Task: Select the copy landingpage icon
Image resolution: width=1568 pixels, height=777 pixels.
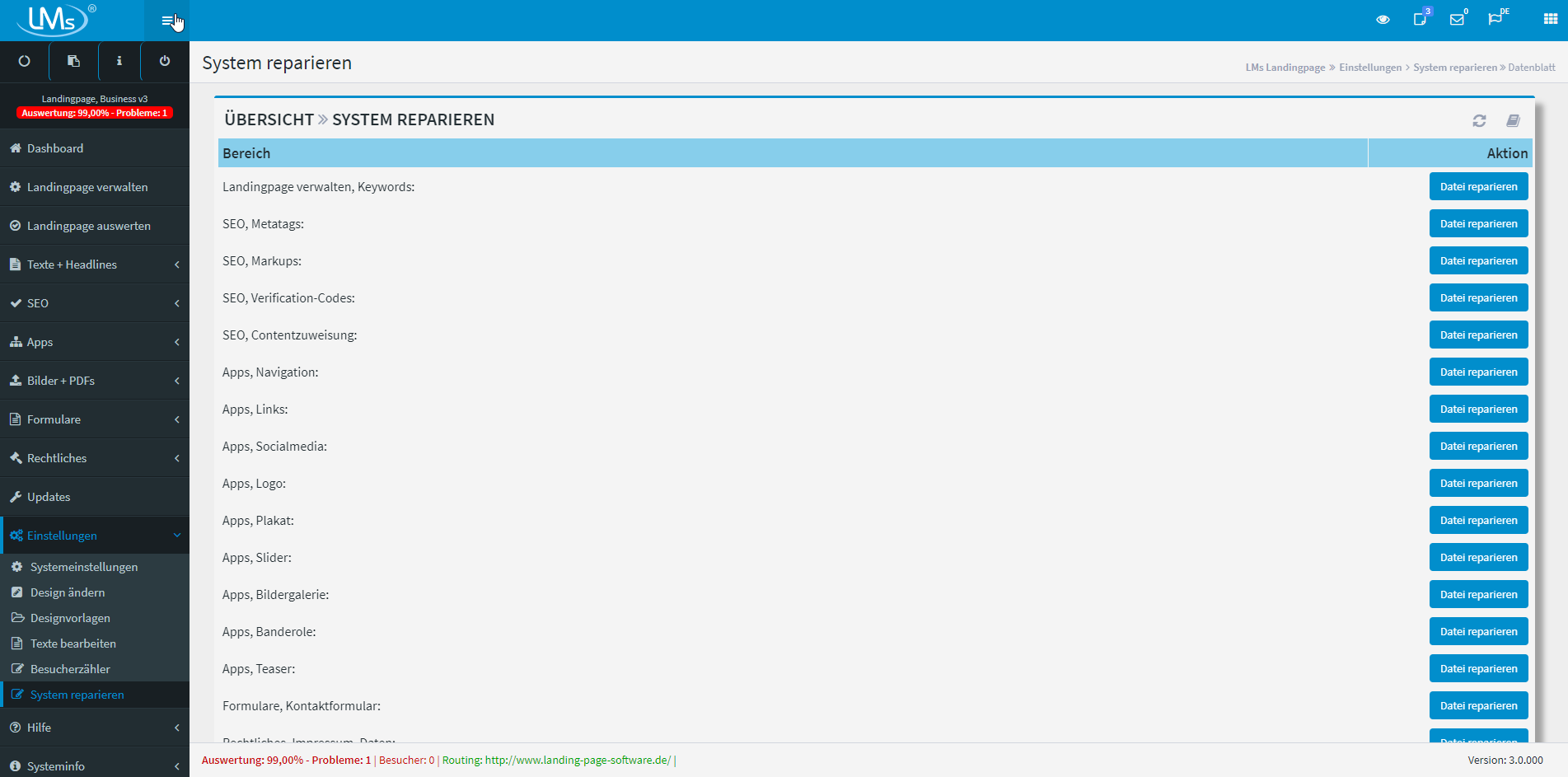Action: [x=73, y=61]
